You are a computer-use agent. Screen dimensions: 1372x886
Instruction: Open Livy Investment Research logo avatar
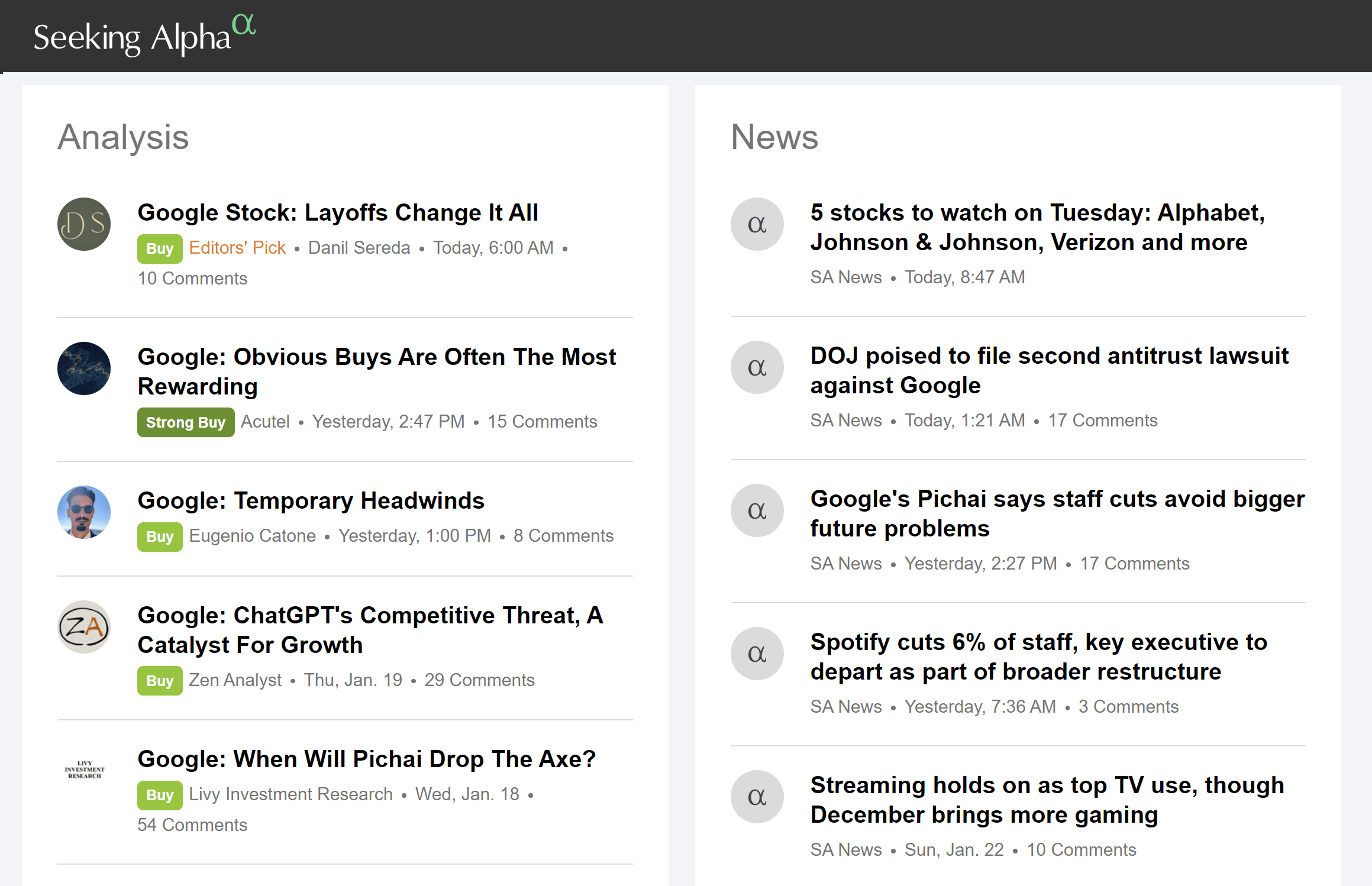point(84,770)
